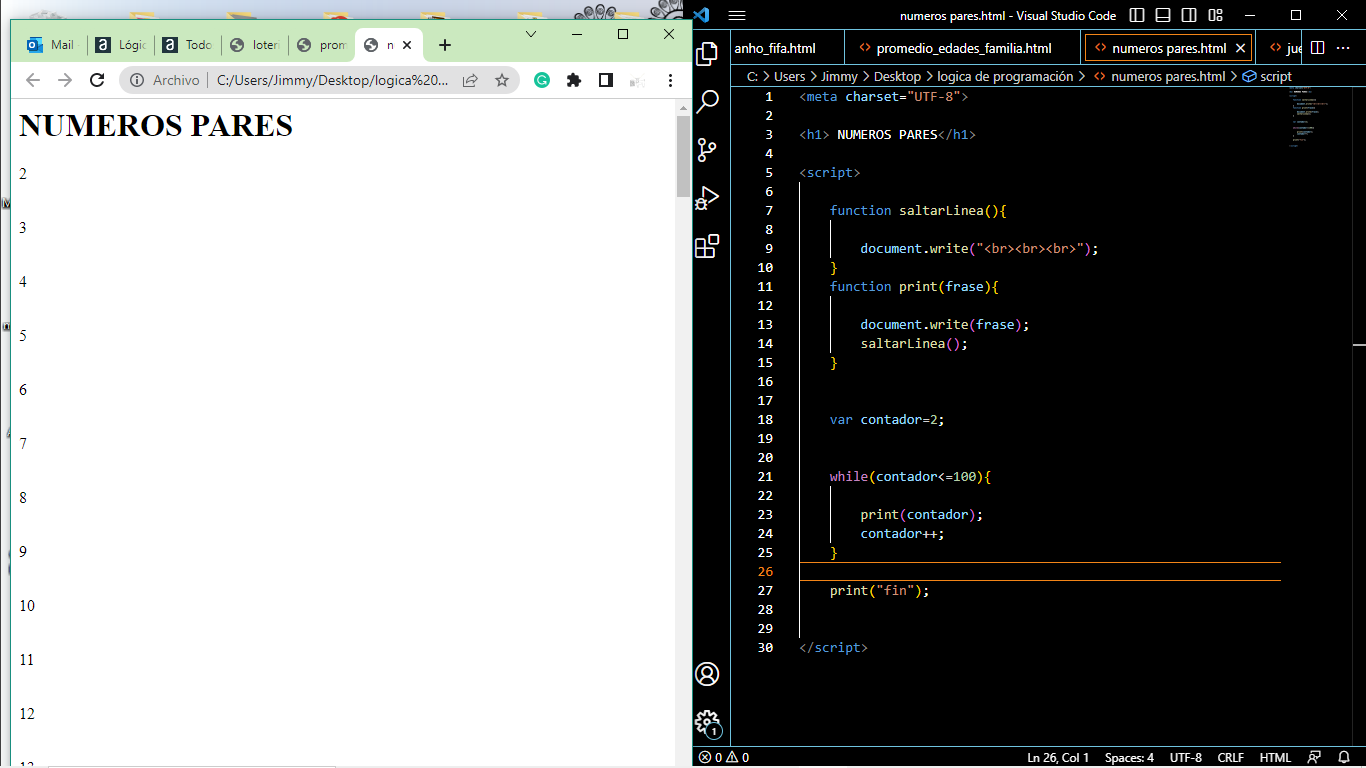Click the VS Code logo icon
This screenshot has width=1366, height=768.
click(702, 15)
